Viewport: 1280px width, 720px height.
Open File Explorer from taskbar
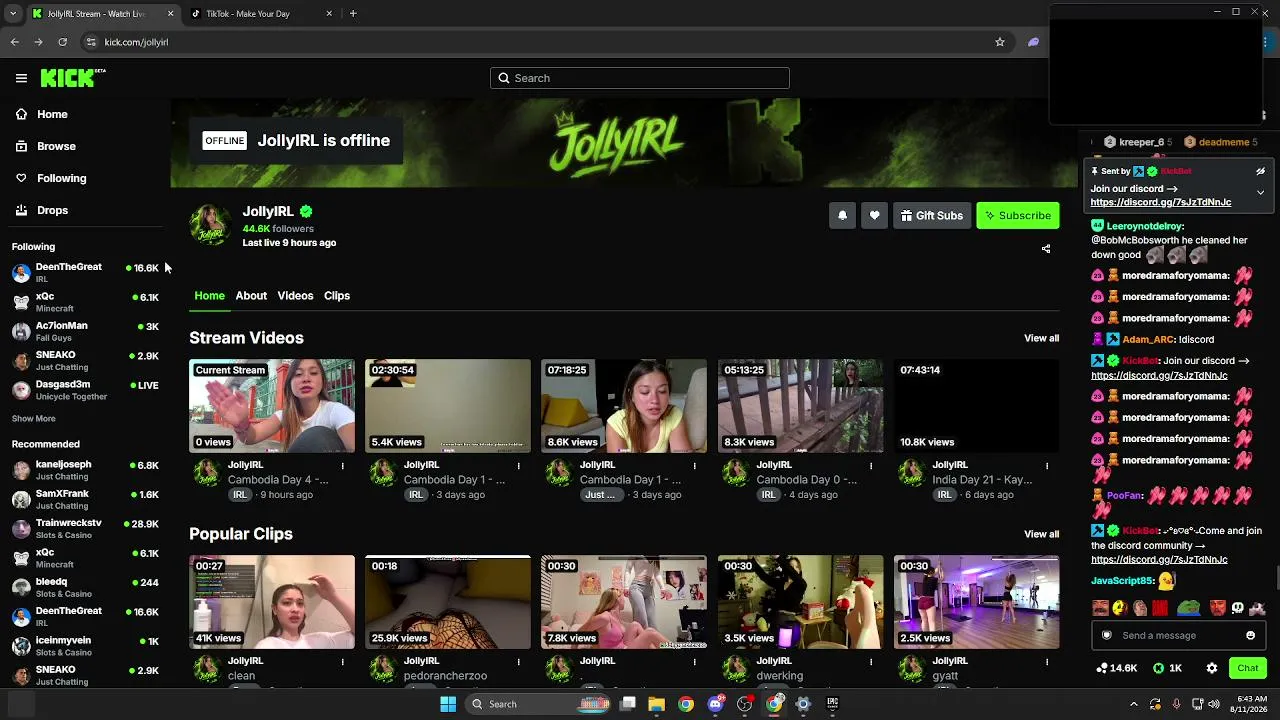coord(656,704)
